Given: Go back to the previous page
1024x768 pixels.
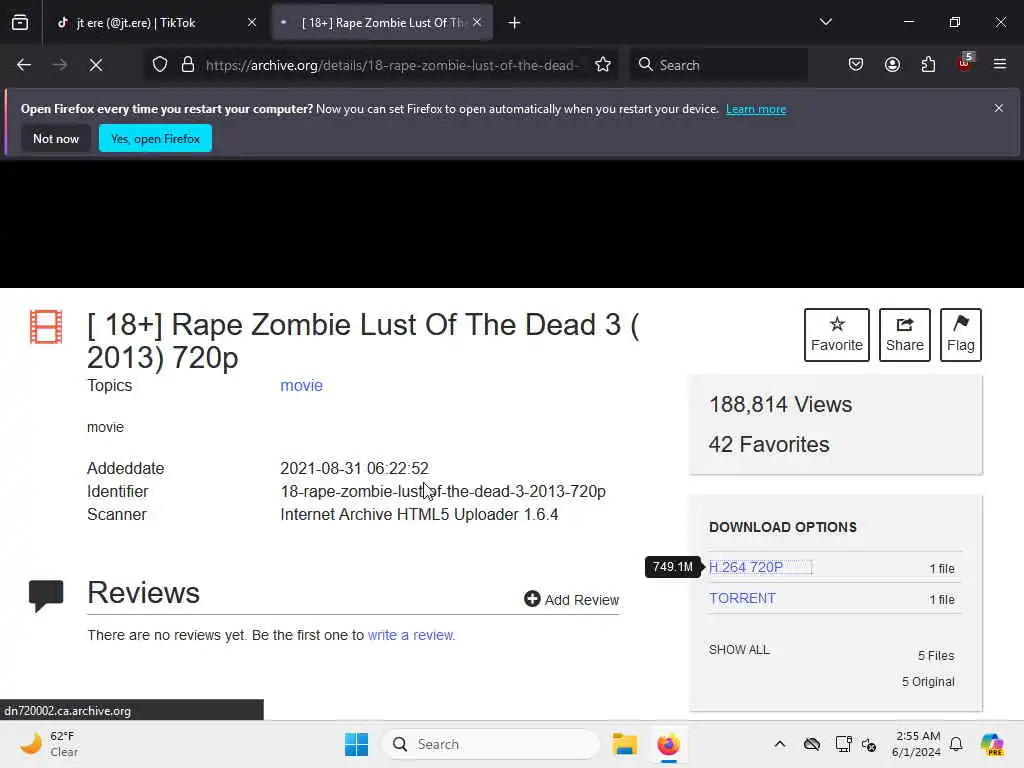Looking at the screenshot, I should 24,65.
